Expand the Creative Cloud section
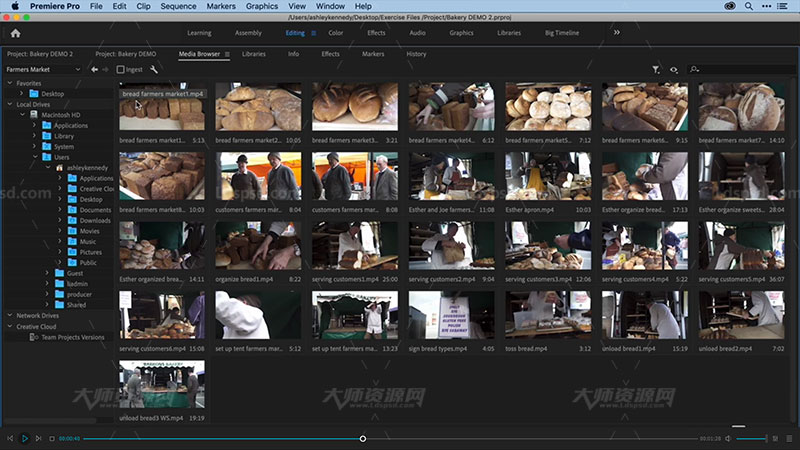The image size is (800, 450). point(10,326)
